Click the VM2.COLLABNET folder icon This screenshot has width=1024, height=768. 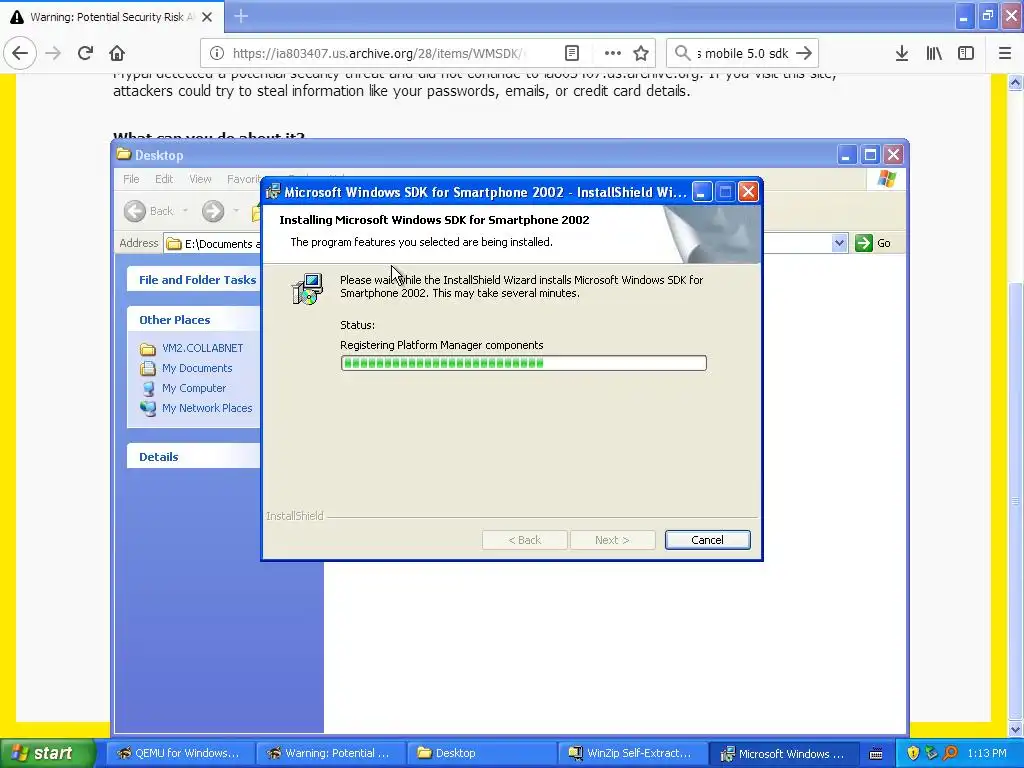148,349
